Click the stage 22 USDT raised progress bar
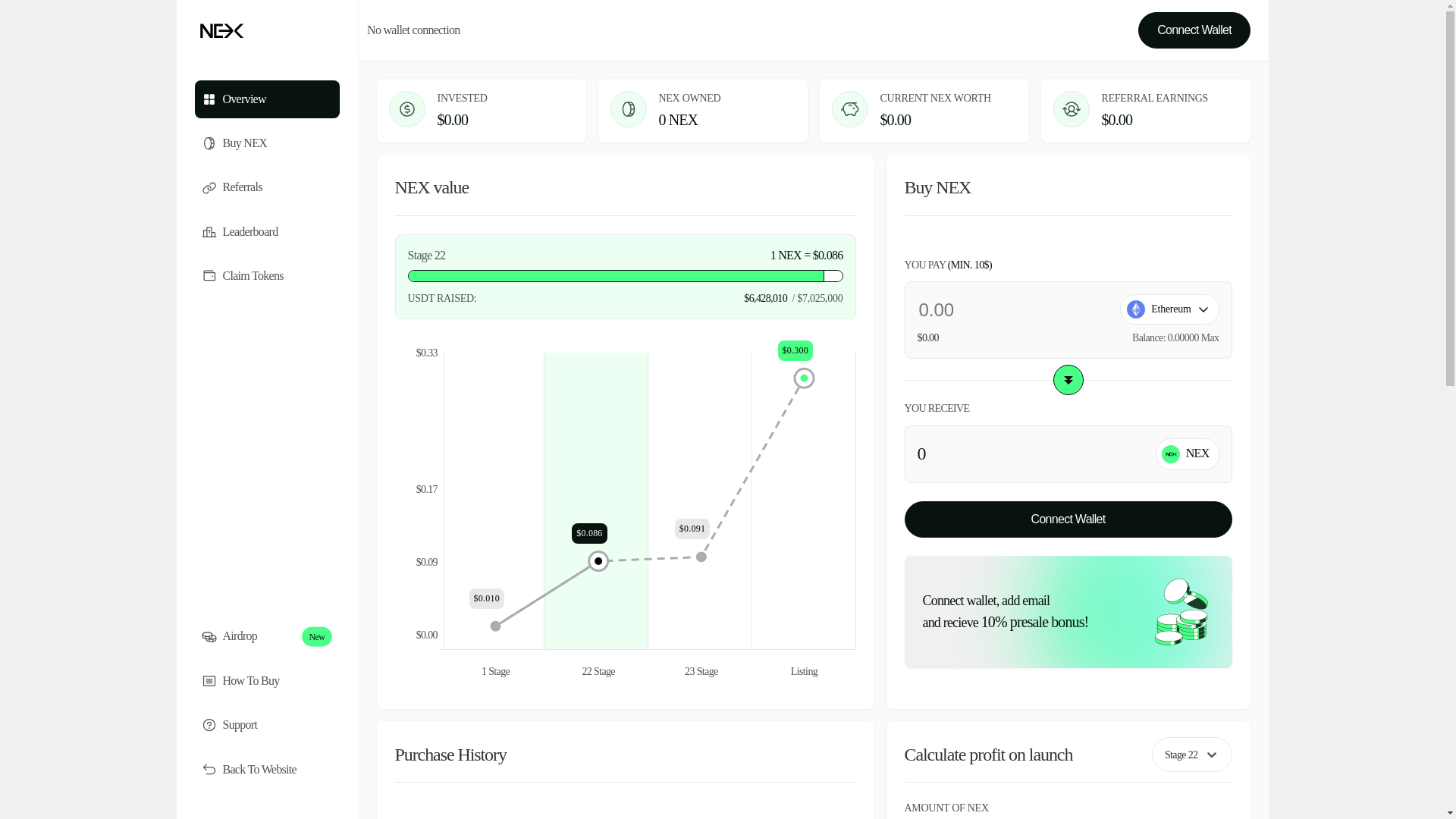The height and width of the screenshot is (819, 1456). [626, 276]
